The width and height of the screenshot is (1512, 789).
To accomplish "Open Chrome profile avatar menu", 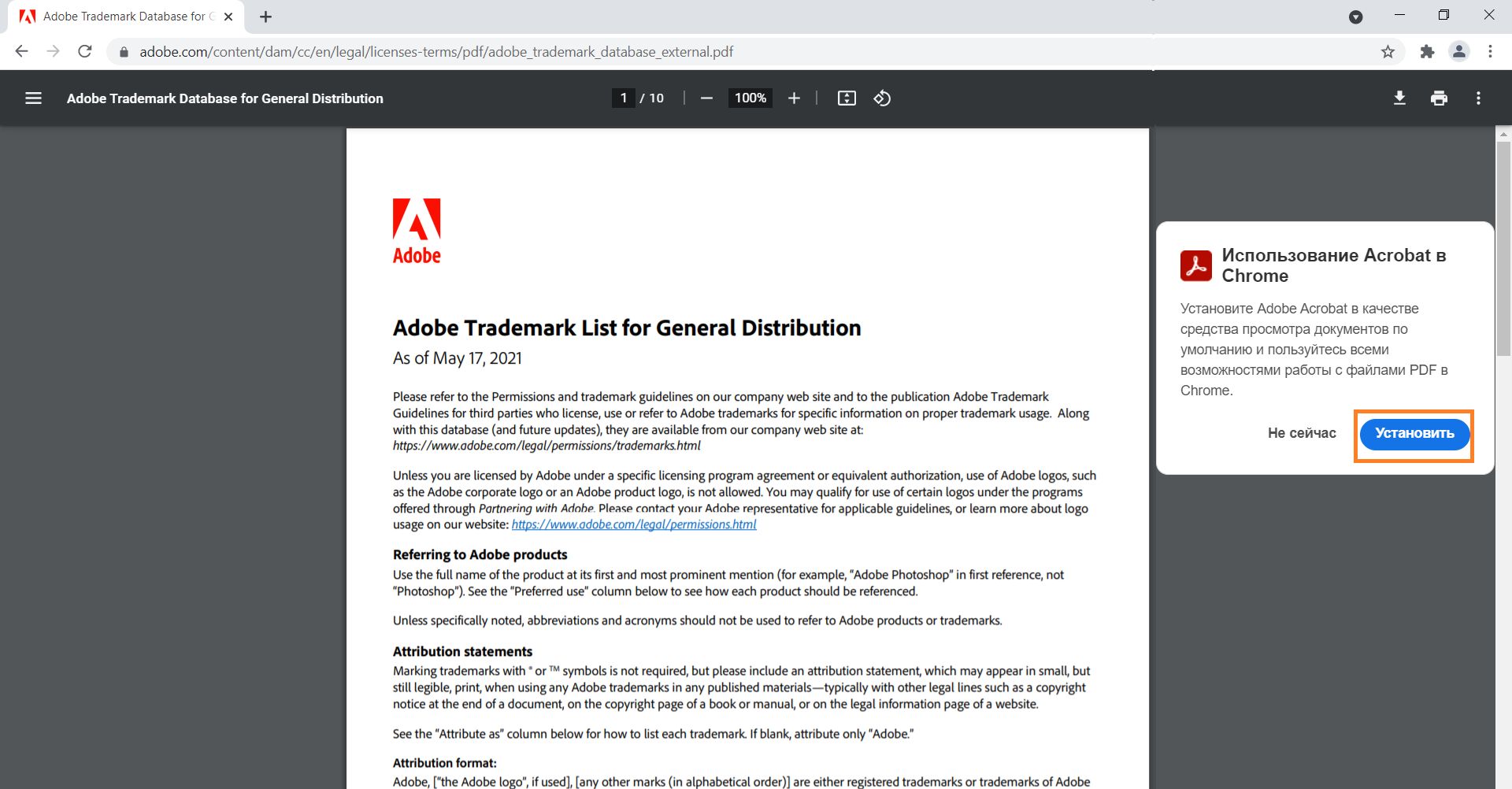I will [x=1459, y=52].
